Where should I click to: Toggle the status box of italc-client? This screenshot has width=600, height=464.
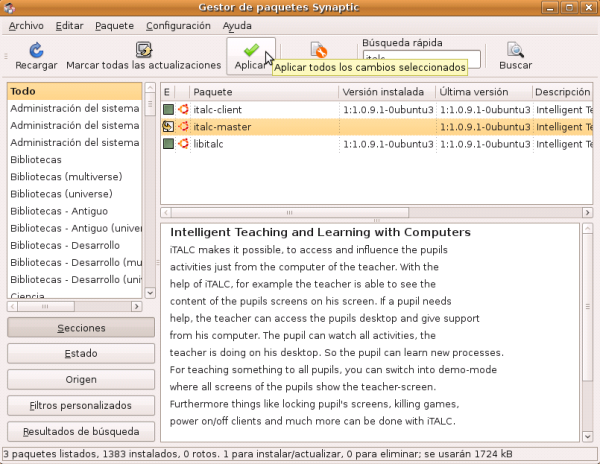click(x=168, y=109)
